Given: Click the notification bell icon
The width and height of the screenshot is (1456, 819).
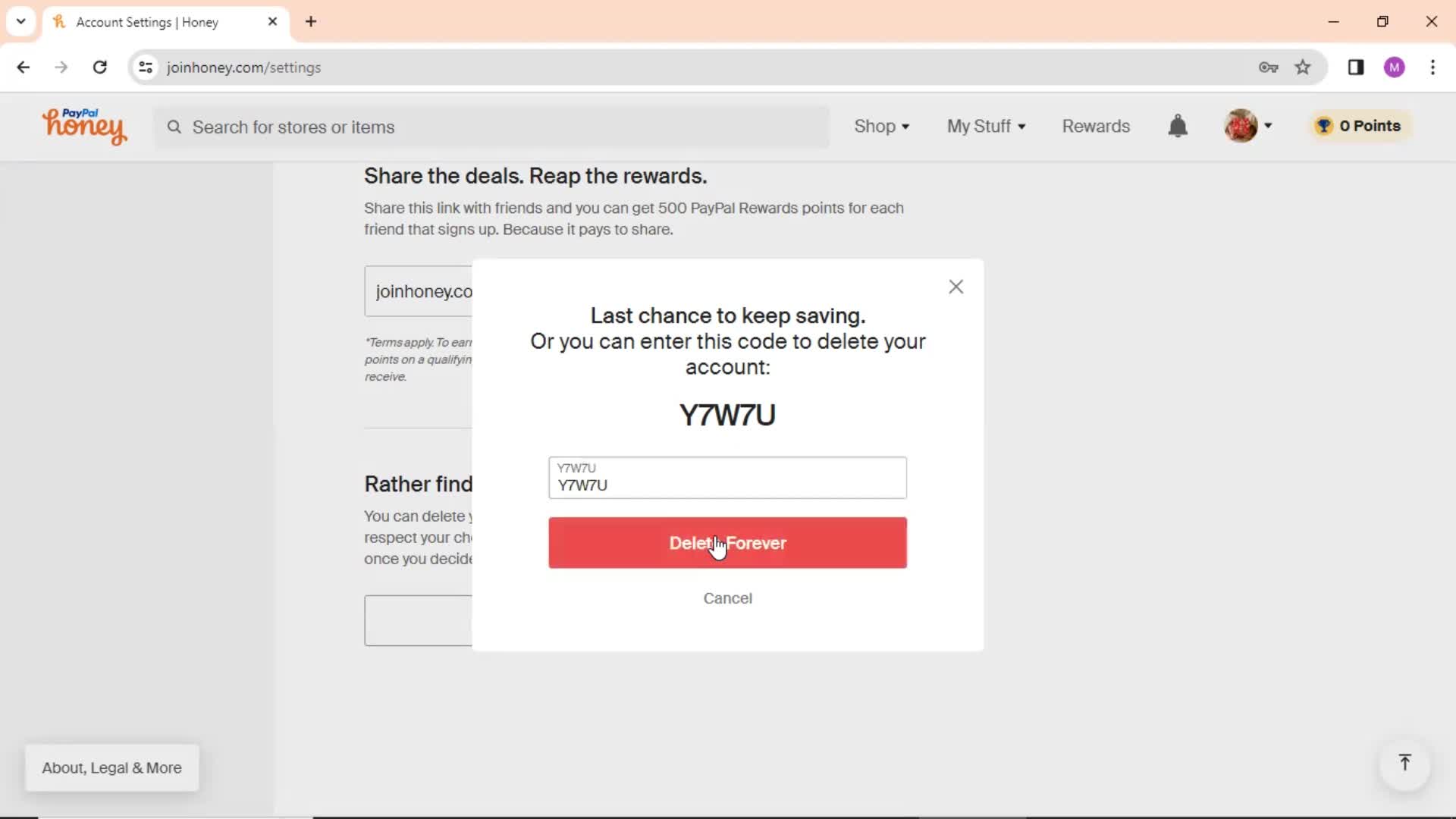Looking at the screenshot, I should click(1178, 126).
